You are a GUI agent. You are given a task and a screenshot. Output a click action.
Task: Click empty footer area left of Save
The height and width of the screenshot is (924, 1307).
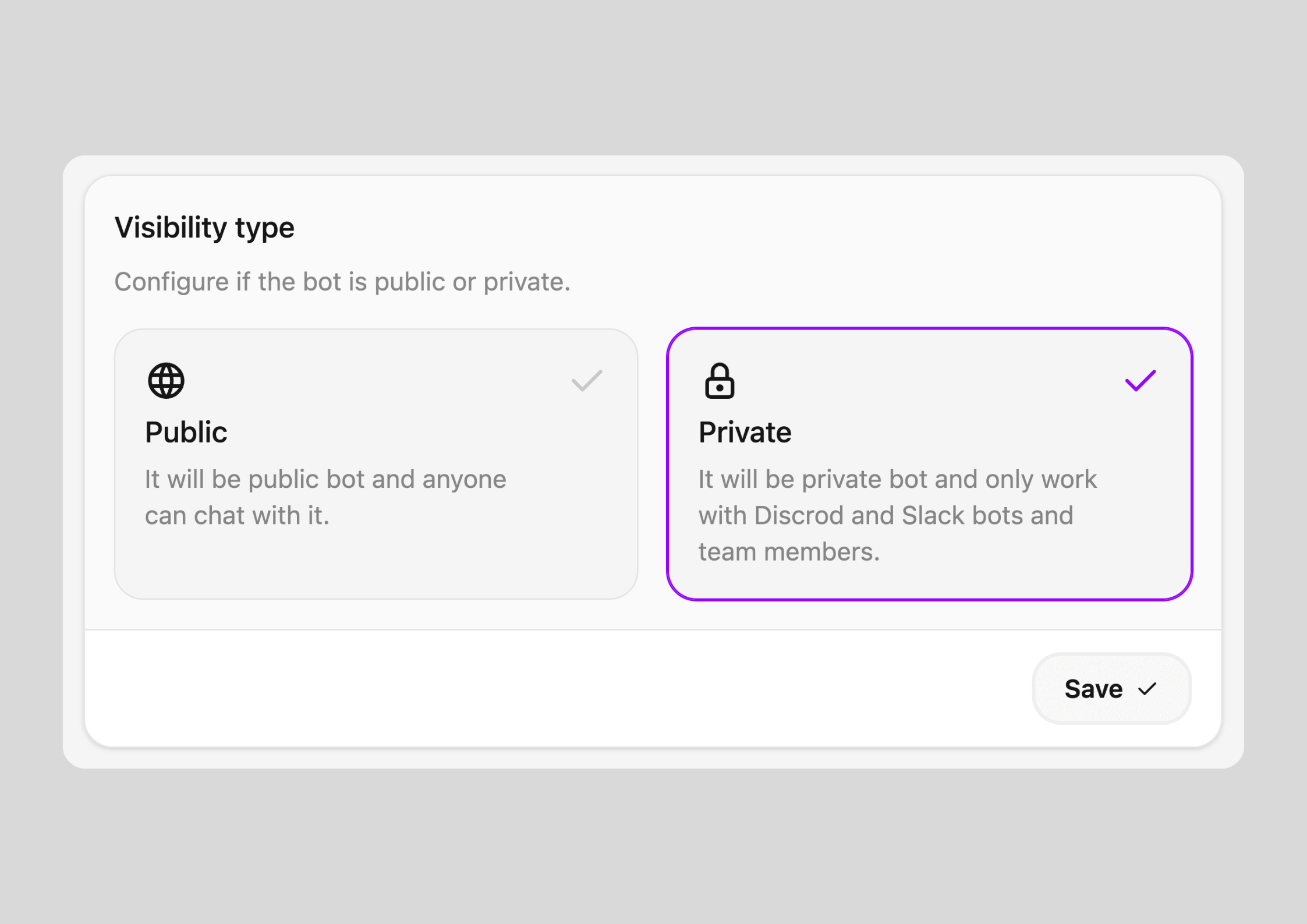(x=524, y=689)
